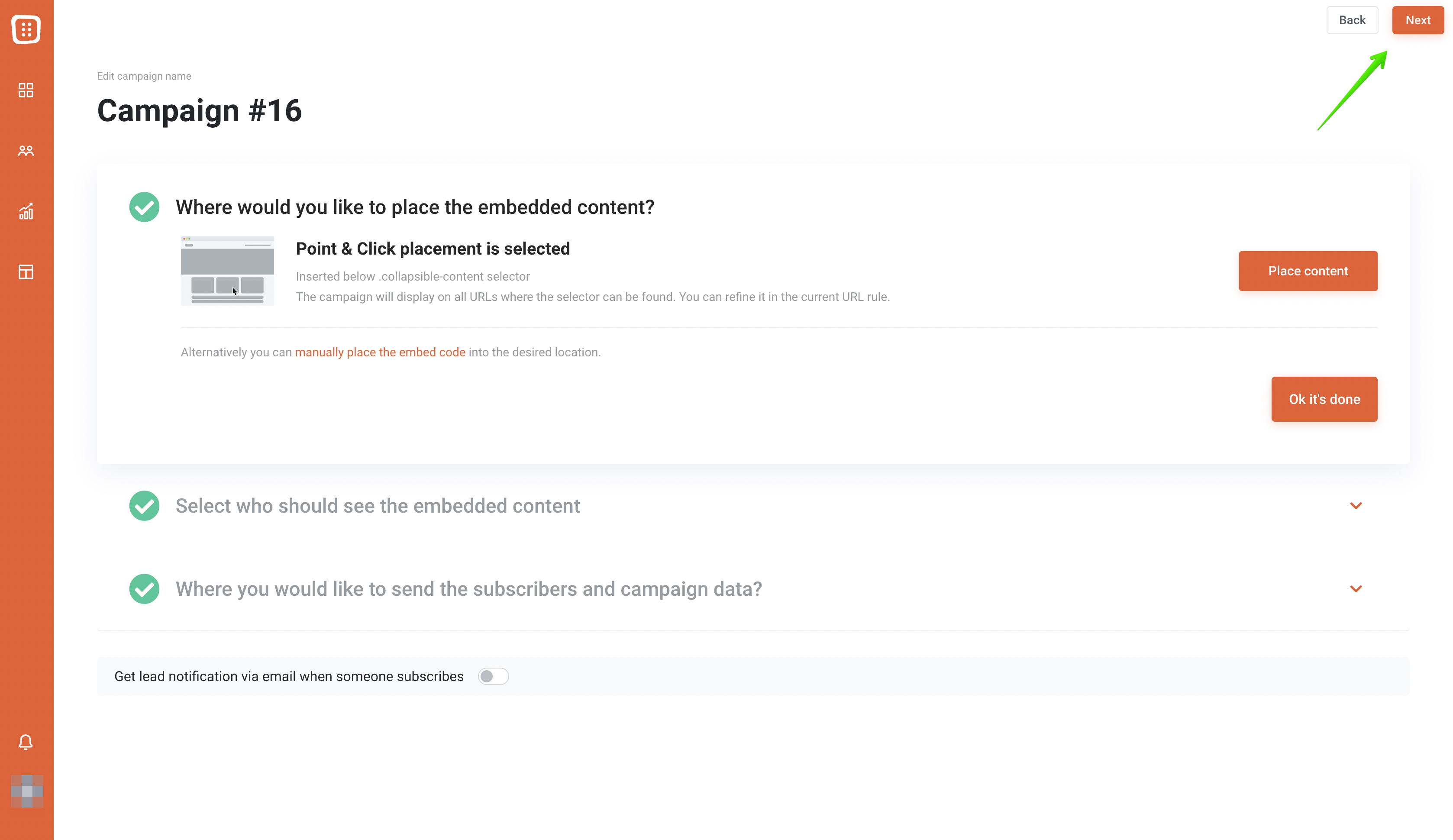The image size is (1453, 840).
Task: Open the subscribers people icon
Action: pyautogui.click(x=26, y=151)
